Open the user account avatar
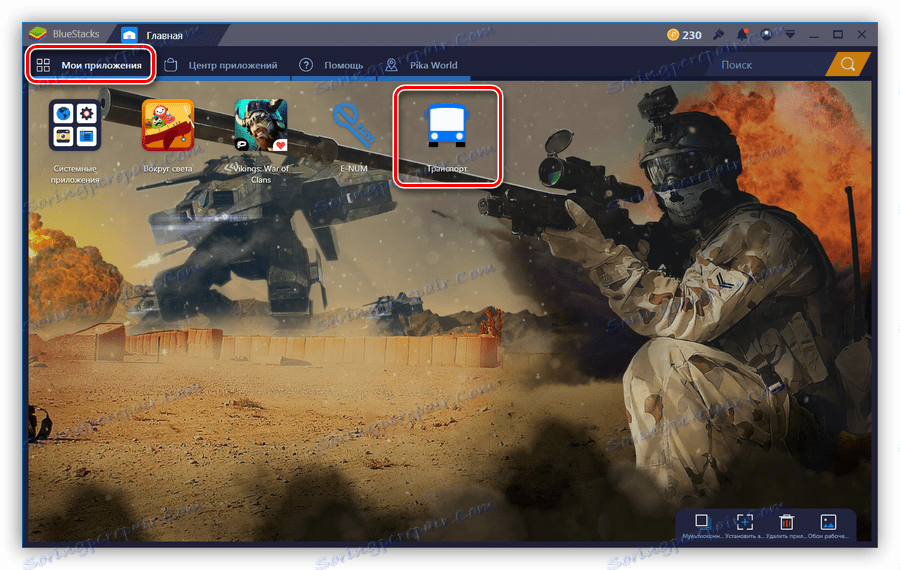This screenshot has height=570, width=900. click(x=766, y=34)
